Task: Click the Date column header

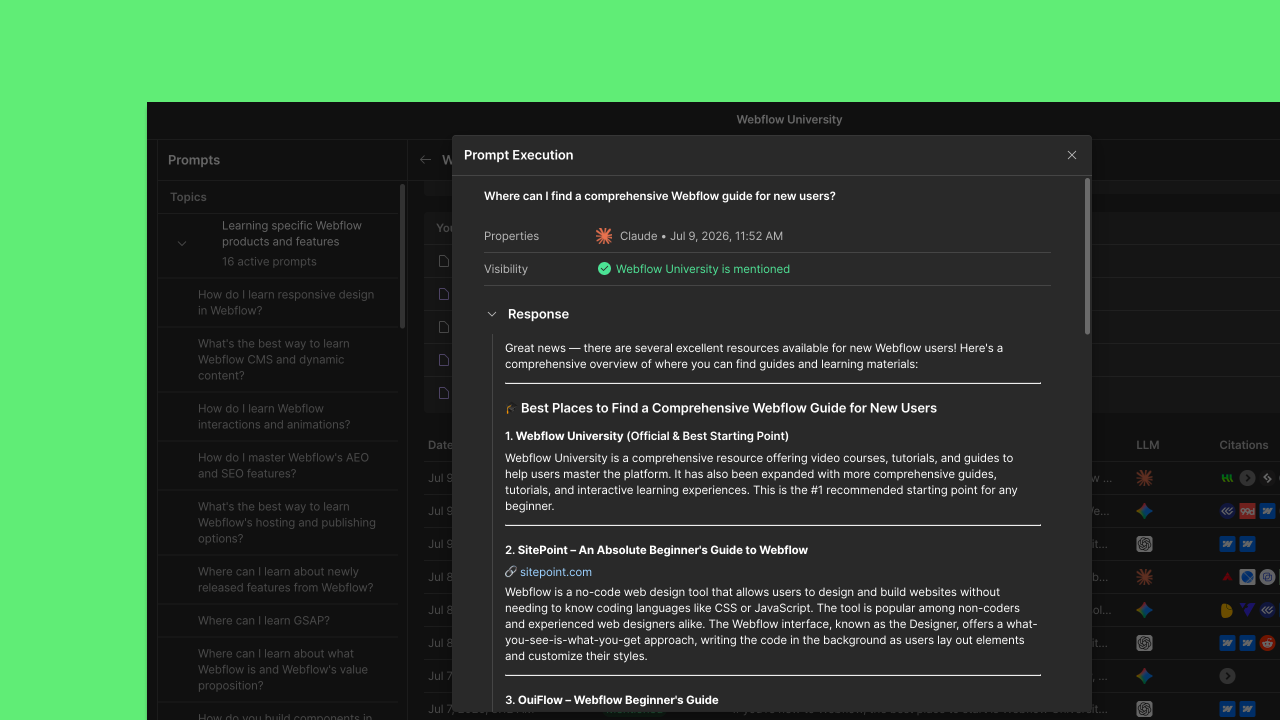Action: pos(440,445)
